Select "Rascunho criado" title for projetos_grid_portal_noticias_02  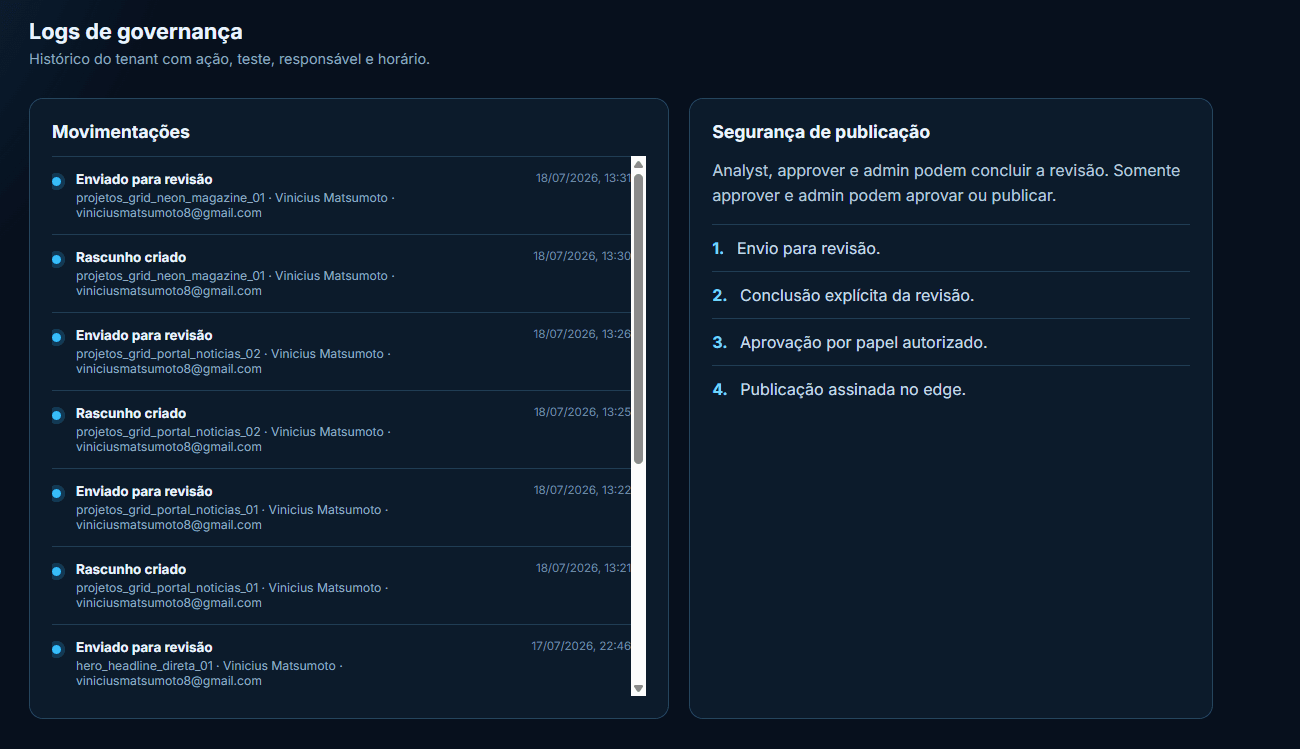point(131,414)
